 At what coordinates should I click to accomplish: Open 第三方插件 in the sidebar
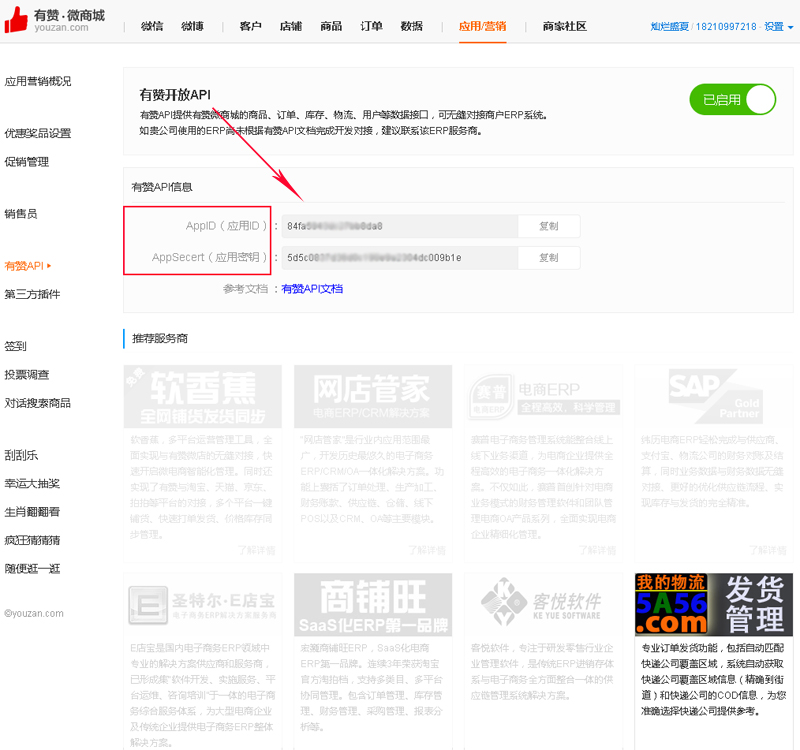(32, 294)
